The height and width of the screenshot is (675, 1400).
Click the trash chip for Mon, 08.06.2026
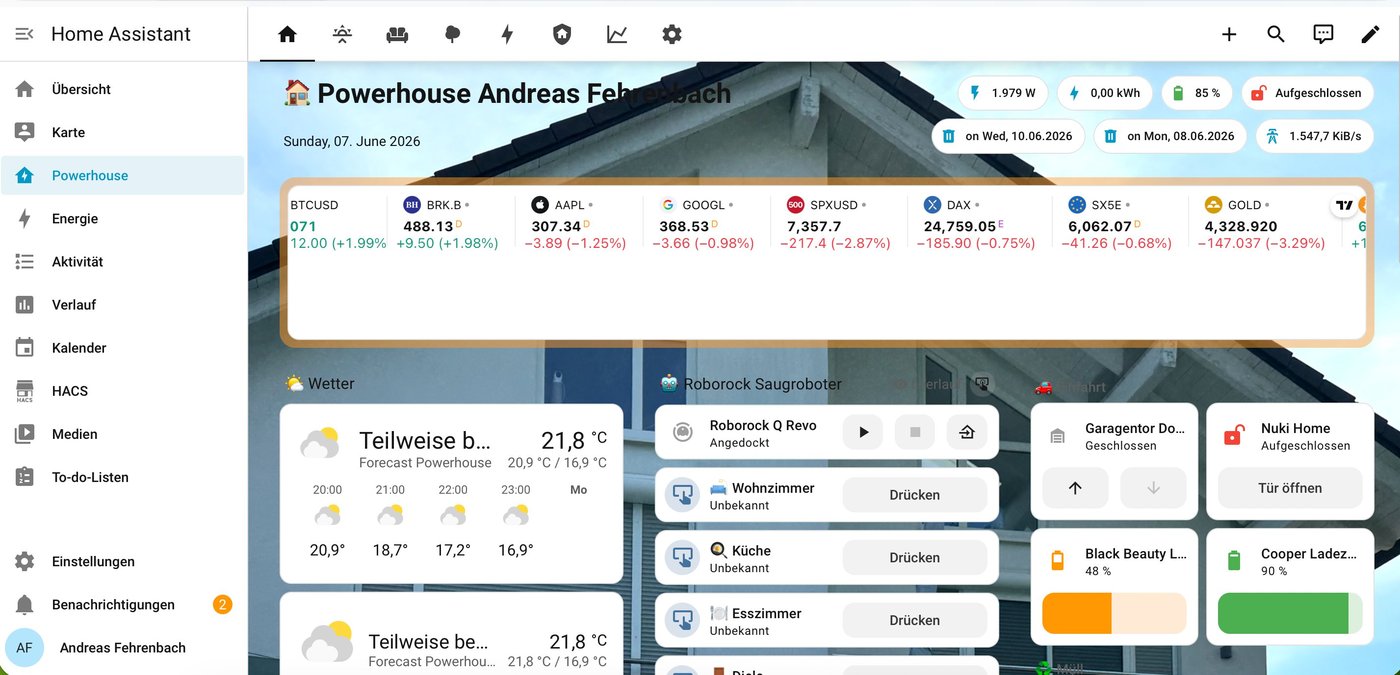1170,136
